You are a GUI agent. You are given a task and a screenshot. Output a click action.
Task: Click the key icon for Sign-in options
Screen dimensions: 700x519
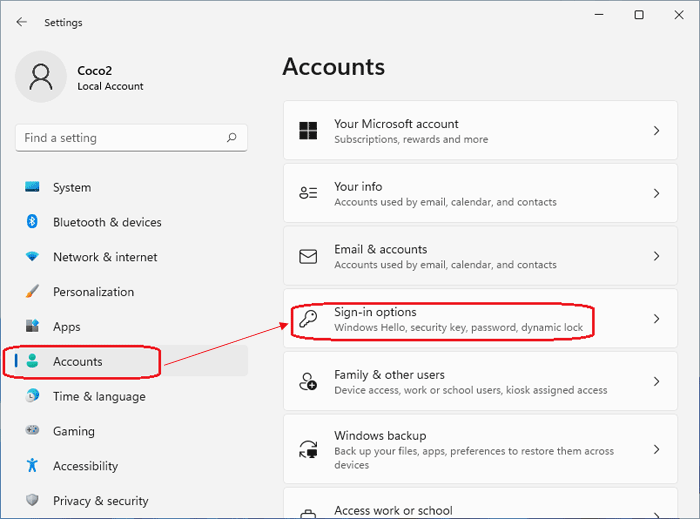(308, 319)
